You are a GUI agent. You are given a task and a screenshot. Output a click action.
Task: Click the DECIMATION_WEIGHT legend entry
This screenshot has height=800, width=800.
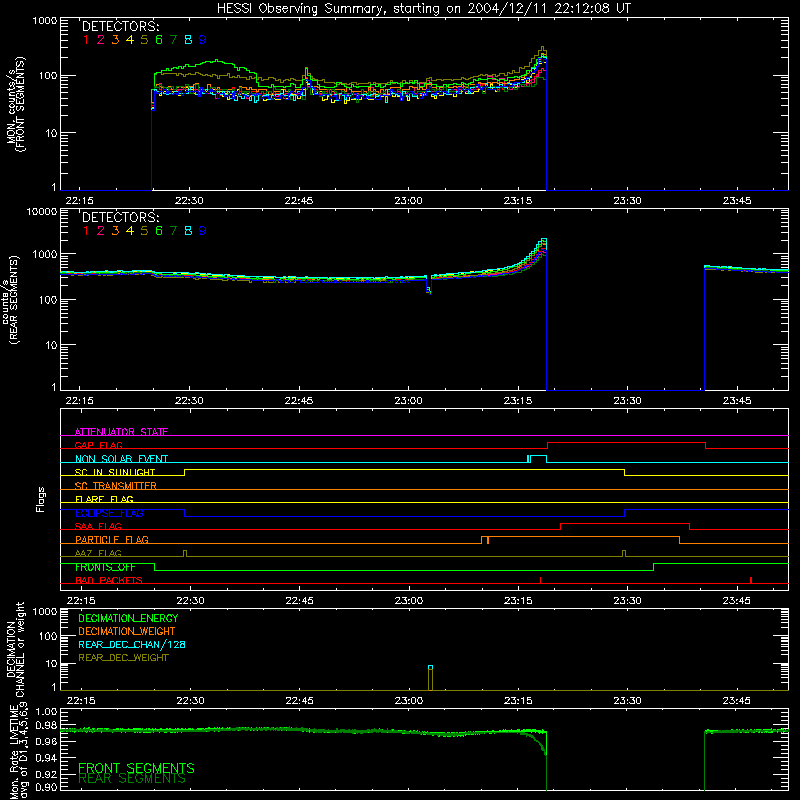pos(127,631)
